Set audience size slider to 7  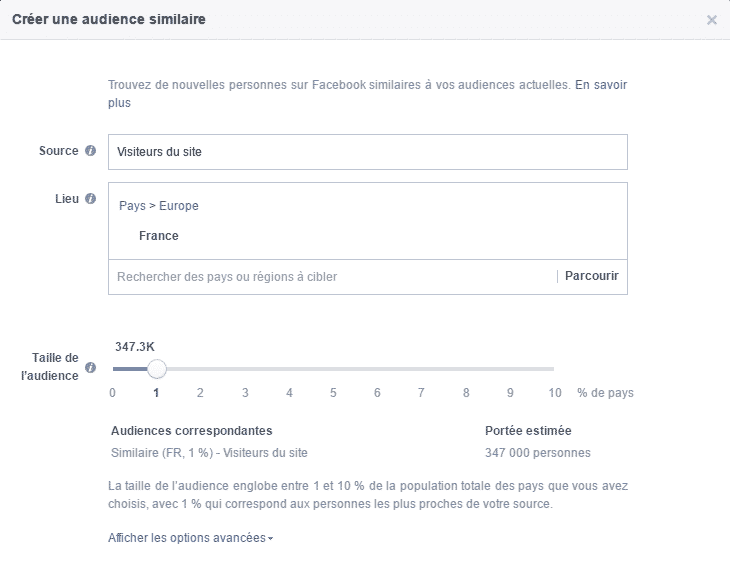421,369
